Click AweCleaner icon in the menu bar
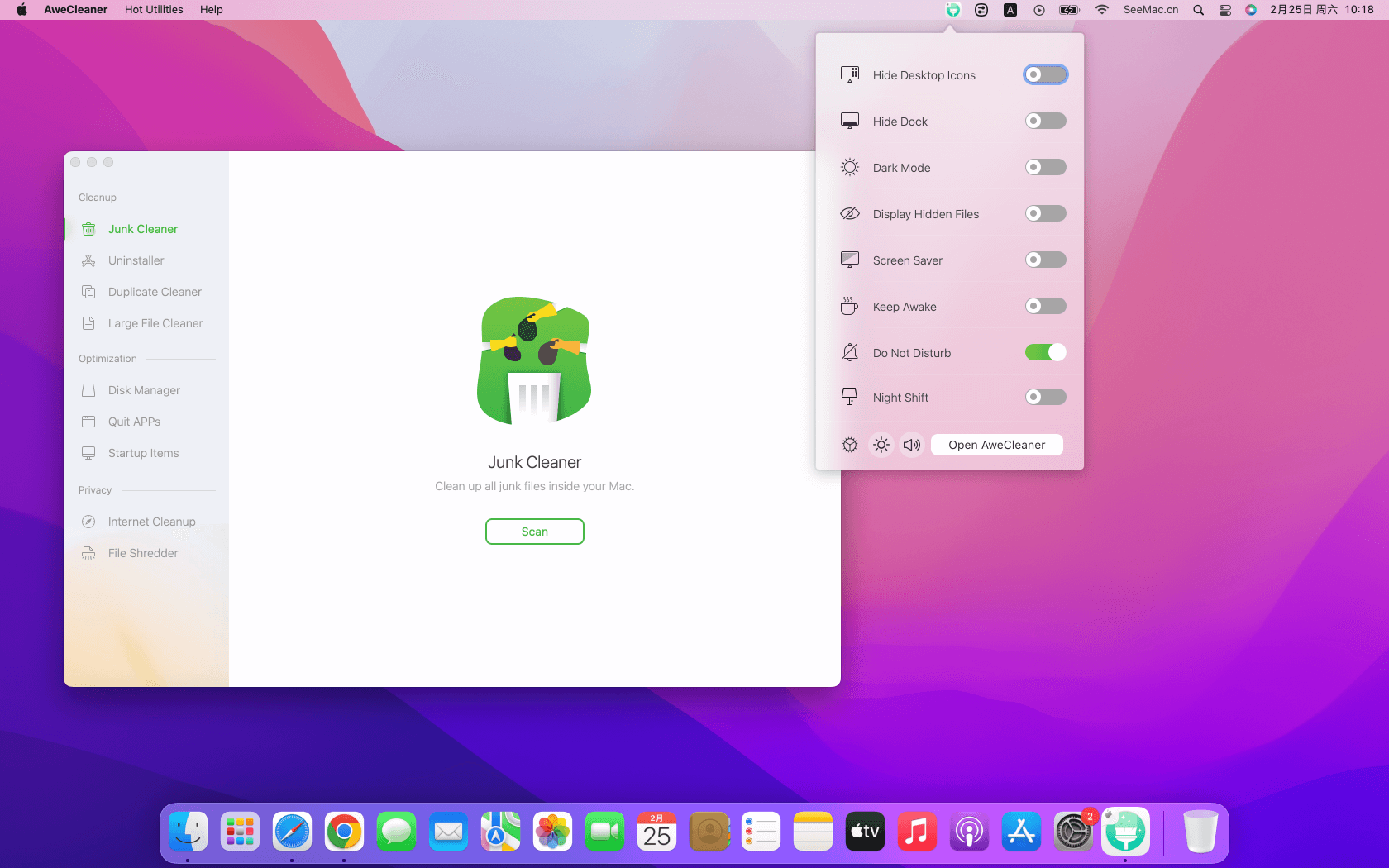The height and width of the screenshot is (868, 1389). (953, 10)
